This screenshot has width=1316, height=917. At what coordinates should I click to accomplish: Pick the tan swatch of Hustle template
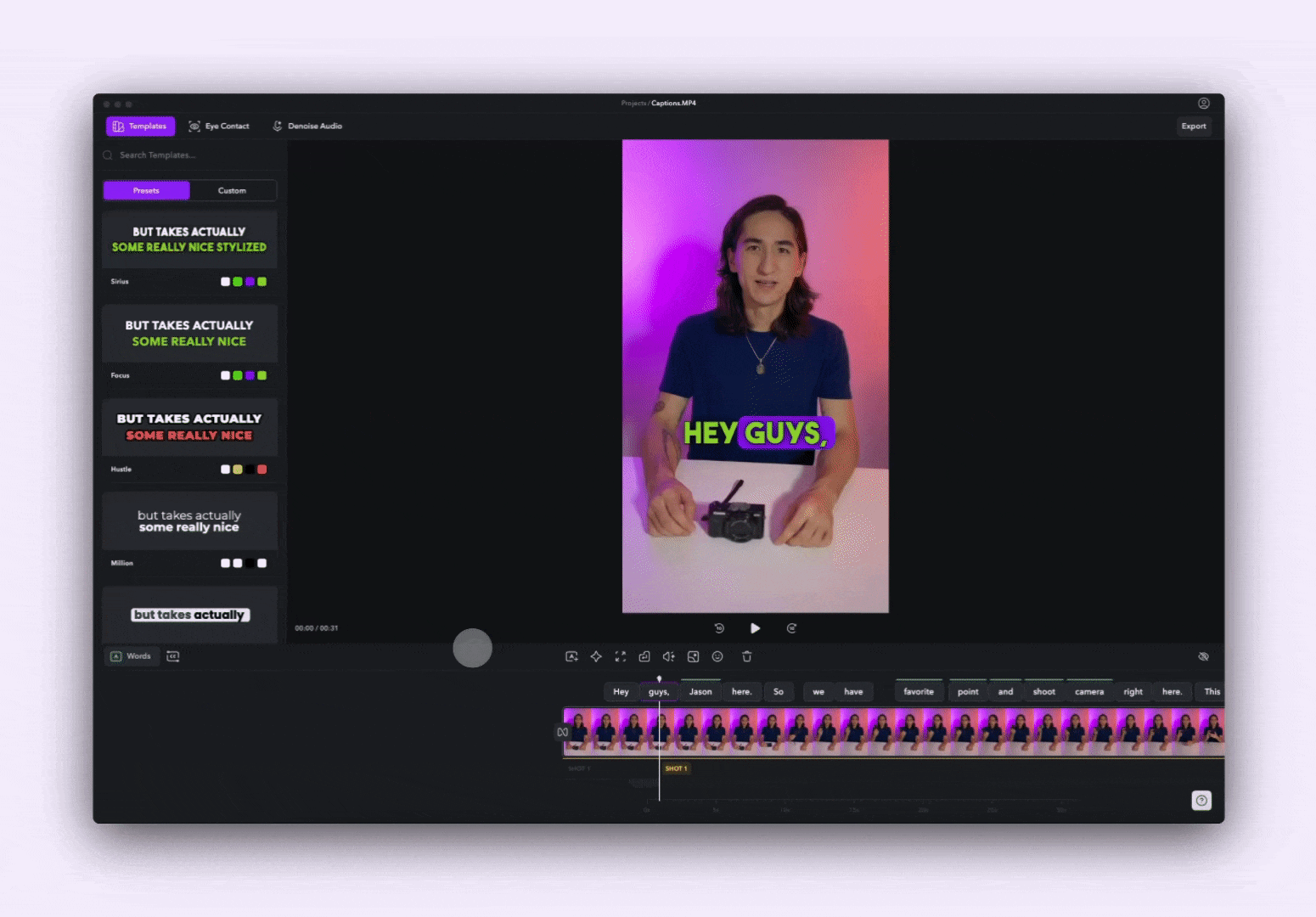pyautogui.click(x=238, y=470)
